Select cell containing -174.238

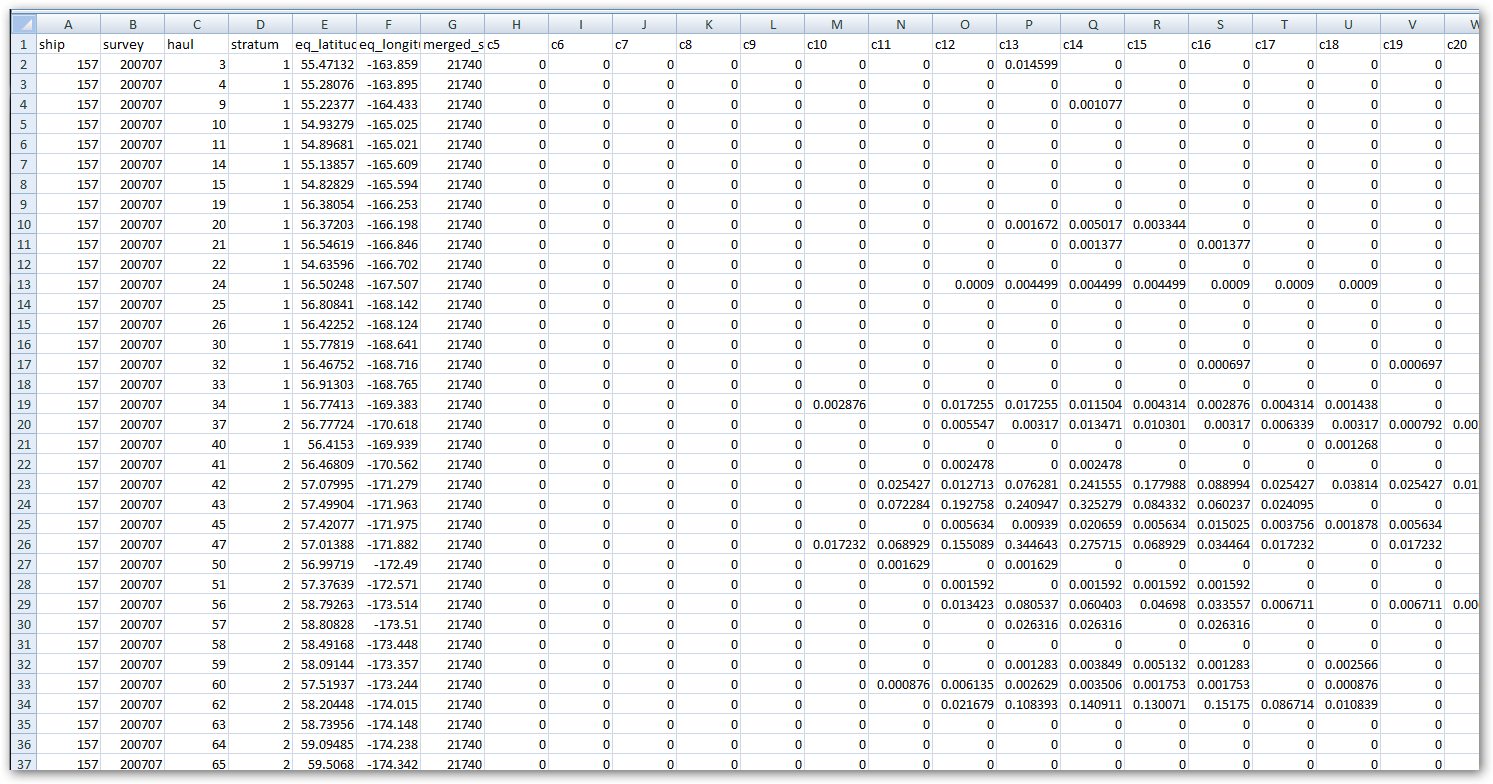coord(388,744)
